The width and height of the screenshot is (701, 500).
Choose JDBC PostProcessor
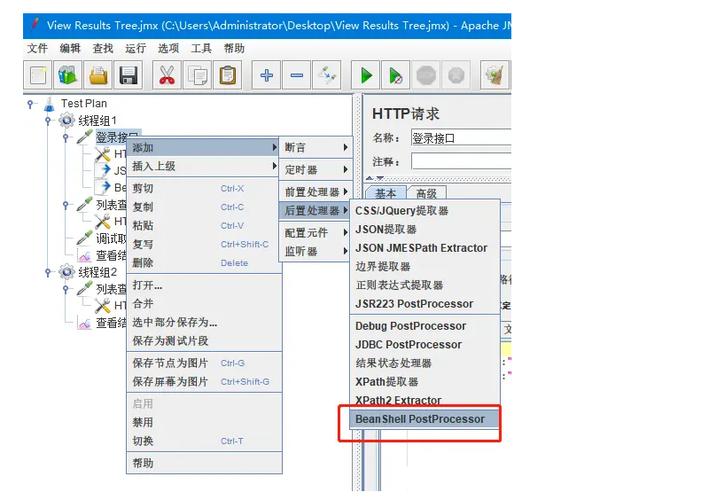pos(424,344)
